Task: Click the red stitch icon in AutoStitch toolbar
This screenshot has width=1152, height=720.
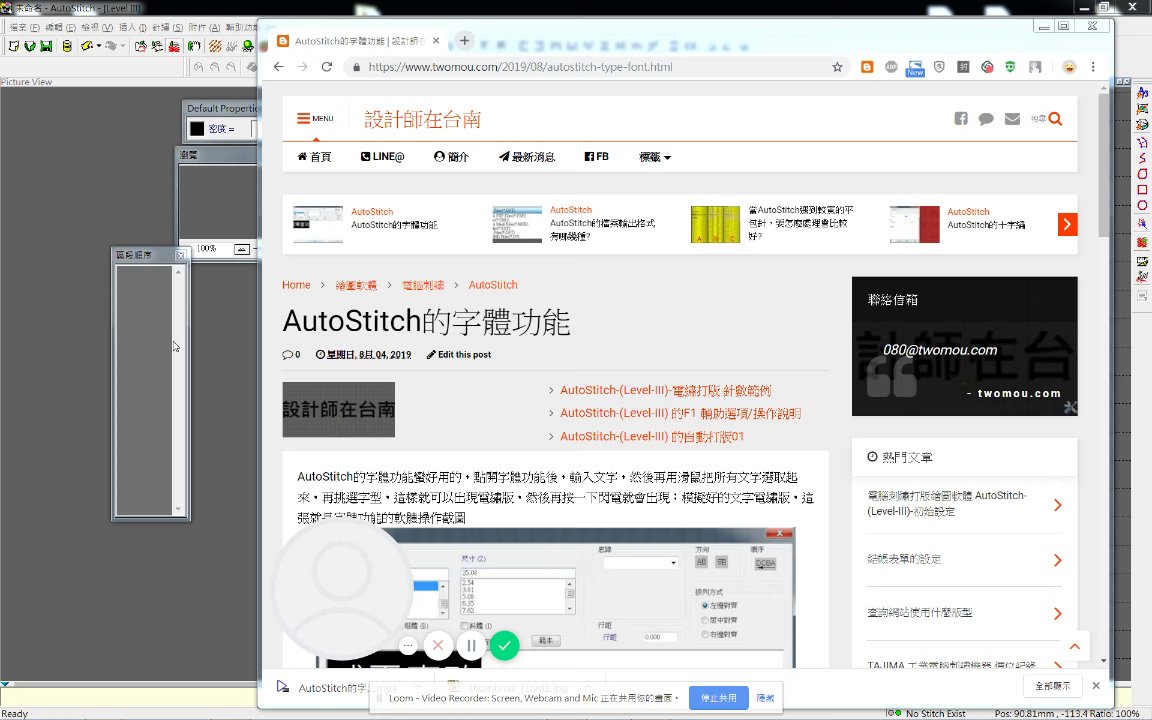Action: [x=174, y=46]
